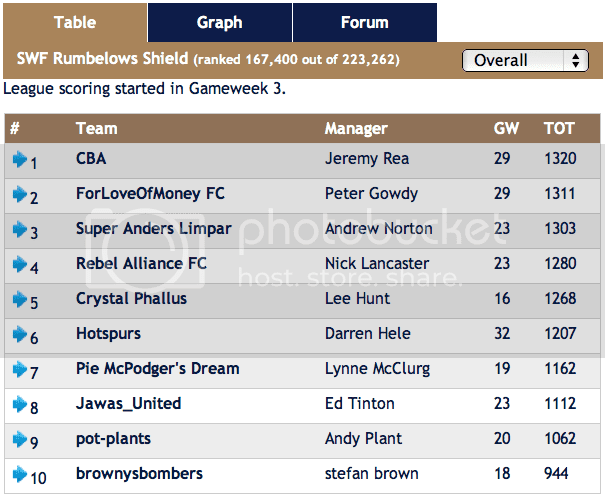Viewport: 605px width, 502px height.
Task: Click the blue arrow icon beside rank 6
Action: point(20,334)
